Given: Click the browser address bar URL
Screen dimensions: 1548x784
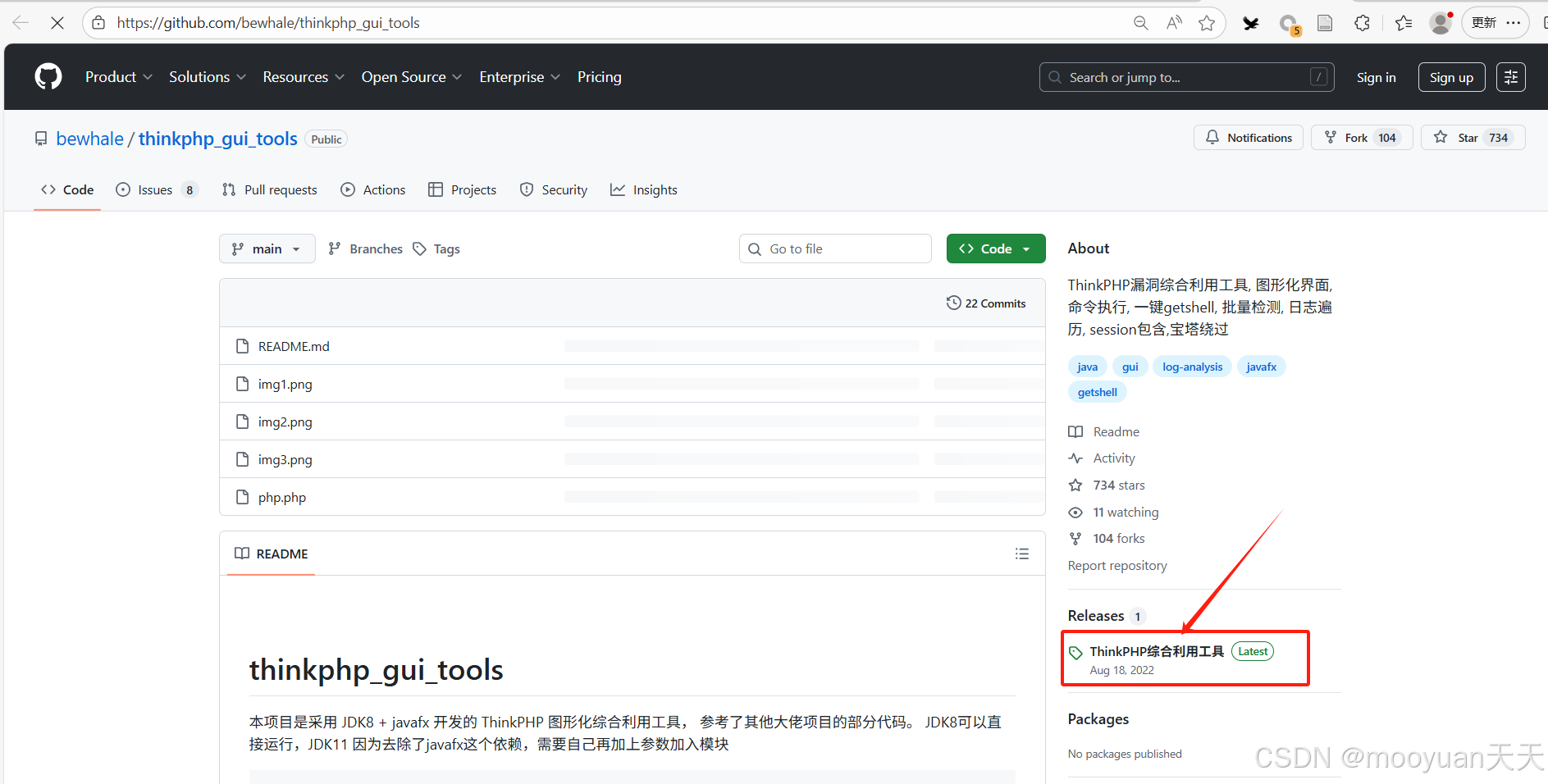Looking at the screenshot, I should tap(268, 23).
